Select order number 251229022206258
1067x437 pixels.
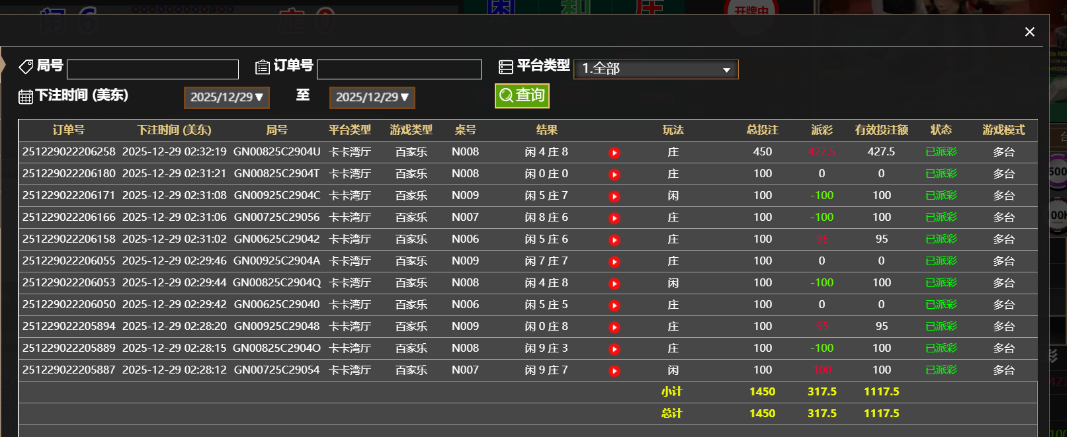tap(69, 152)
